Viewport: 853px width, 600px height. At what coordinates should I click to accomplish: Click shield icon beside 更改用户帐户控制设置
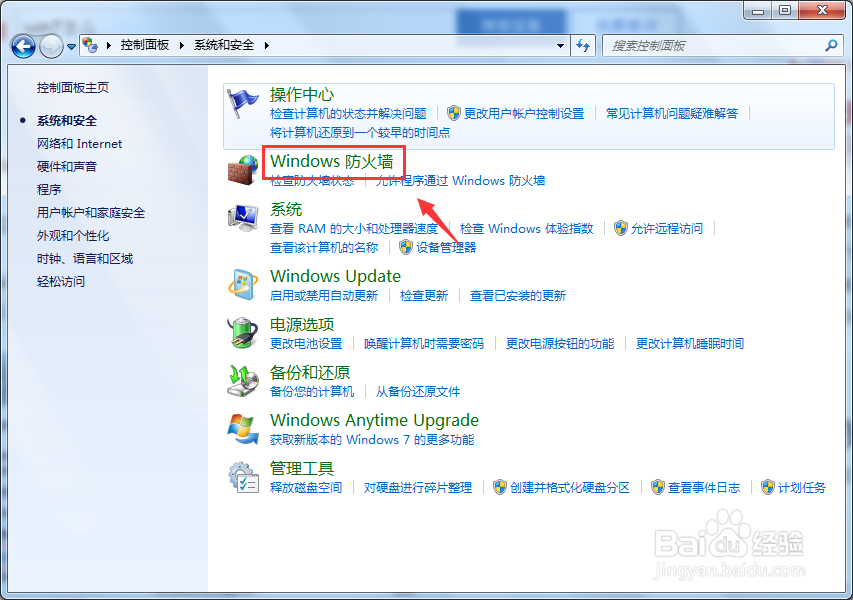pos(454,113)
